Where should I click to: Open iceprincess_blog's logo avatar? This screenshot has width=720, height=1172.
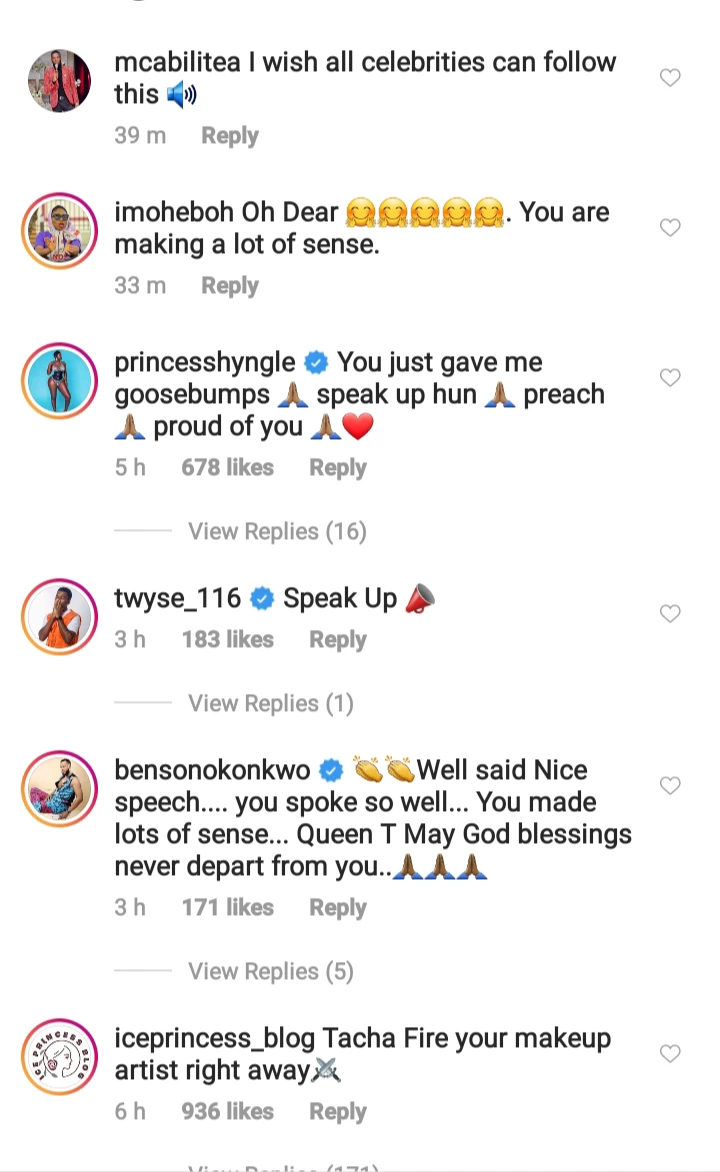coord(59,1056)
